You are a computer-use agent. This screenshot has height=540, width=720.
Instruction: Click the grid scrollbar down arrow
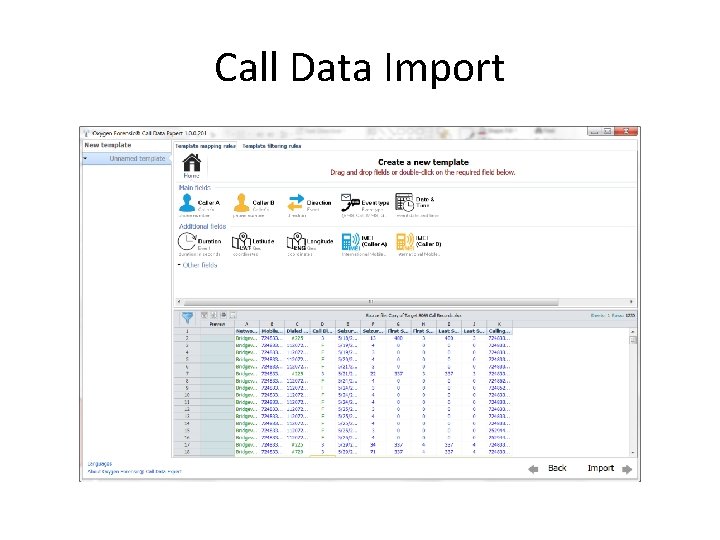[x=633, y=453]
